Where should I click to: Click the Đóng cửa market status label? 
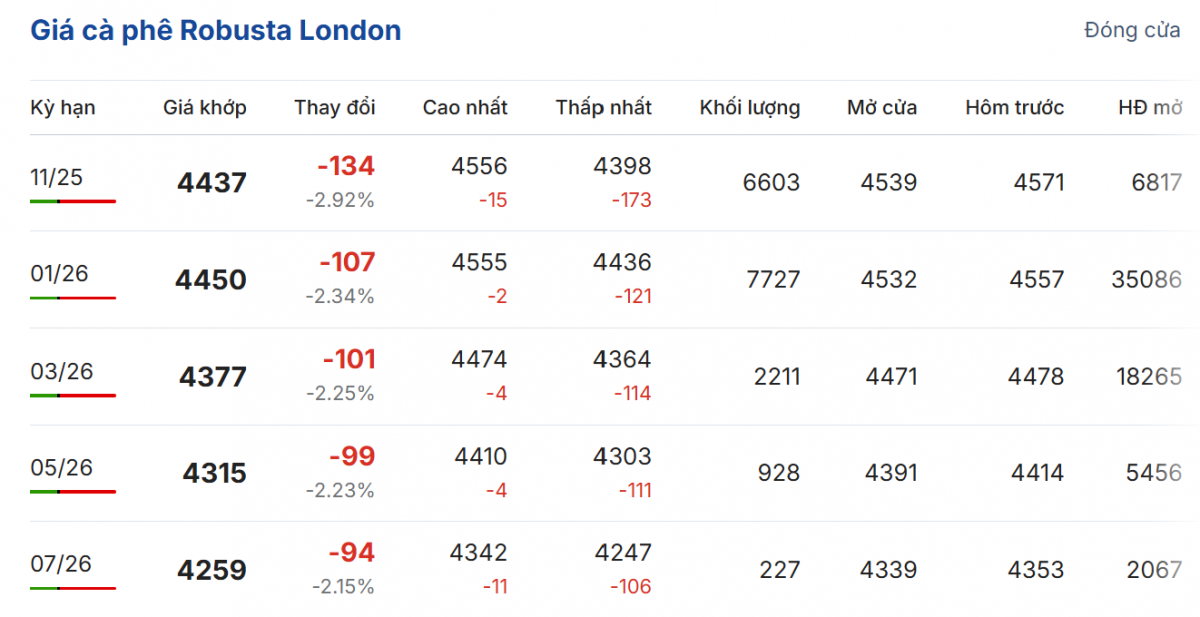click(x=1131, y=31)
